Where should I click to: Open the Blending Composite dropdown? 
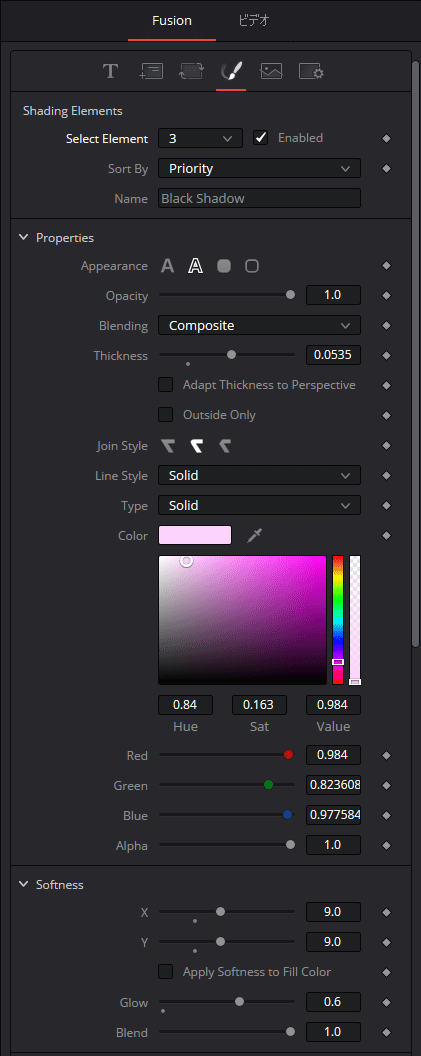[x=259, y=325]
